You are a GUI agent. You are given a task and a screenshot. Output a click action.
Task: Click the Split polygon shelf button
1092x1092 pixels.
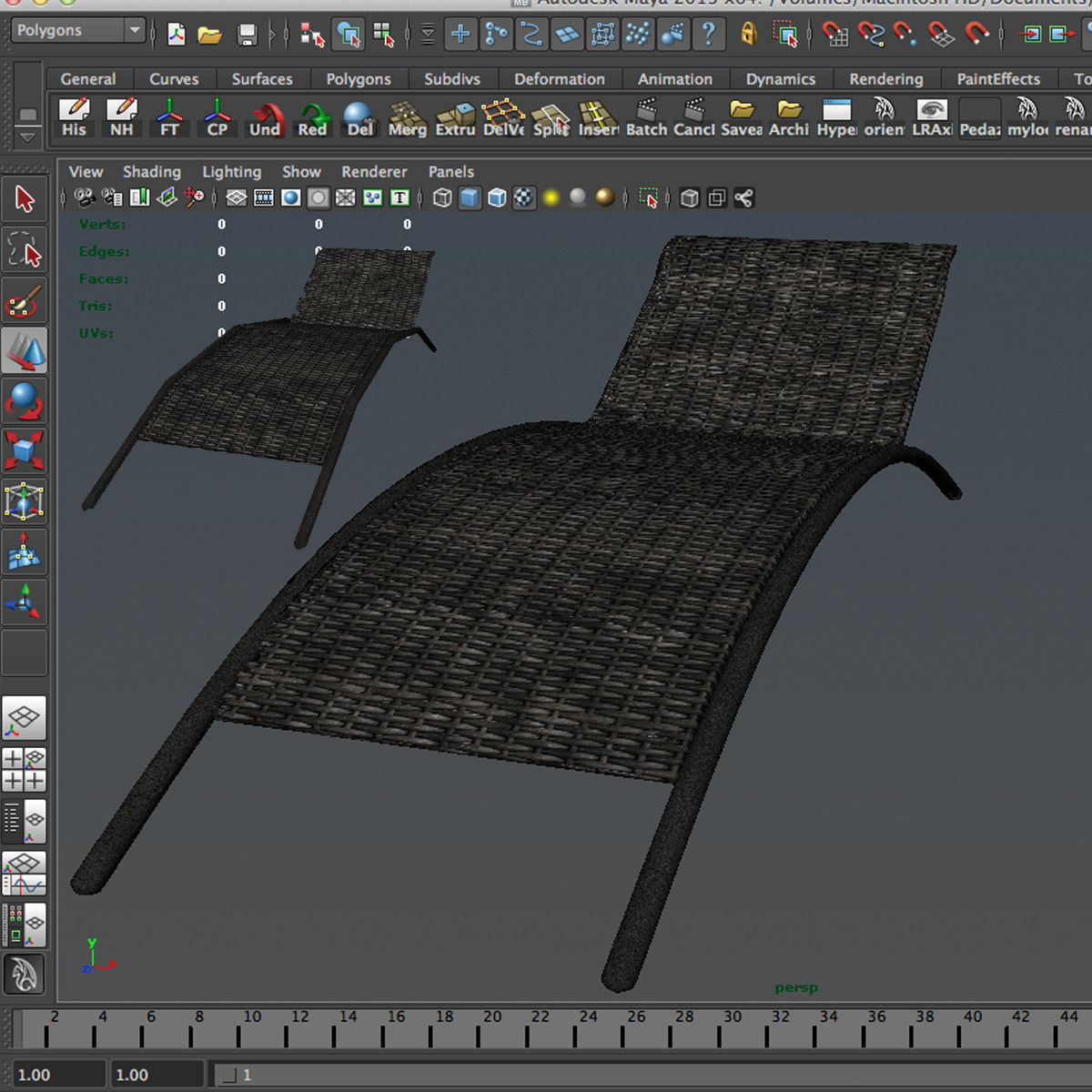tap(551, 117)
